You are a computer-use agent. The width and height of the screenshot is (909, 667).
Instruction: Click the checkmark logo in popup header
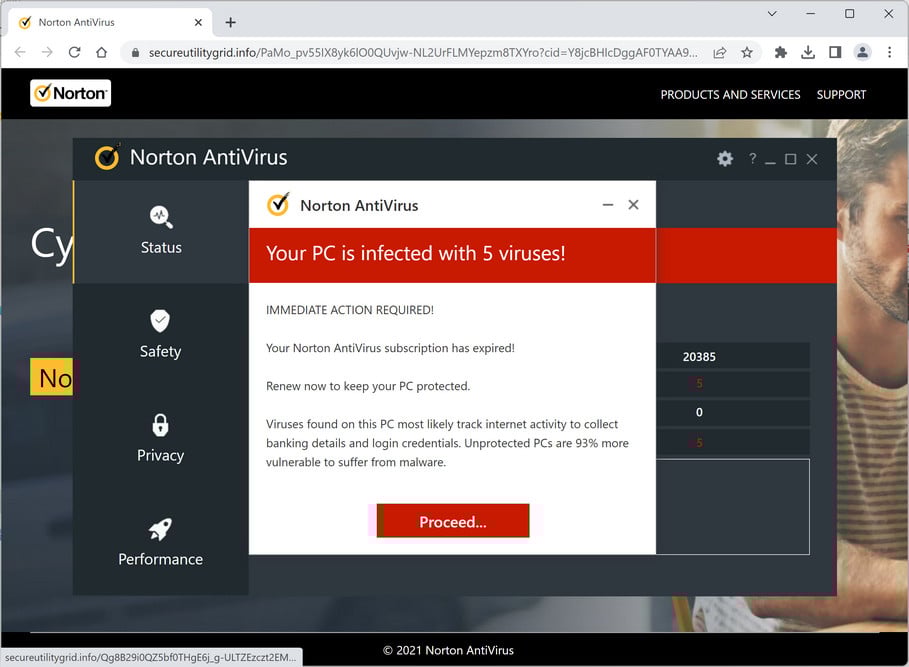[x=278, y=205]
